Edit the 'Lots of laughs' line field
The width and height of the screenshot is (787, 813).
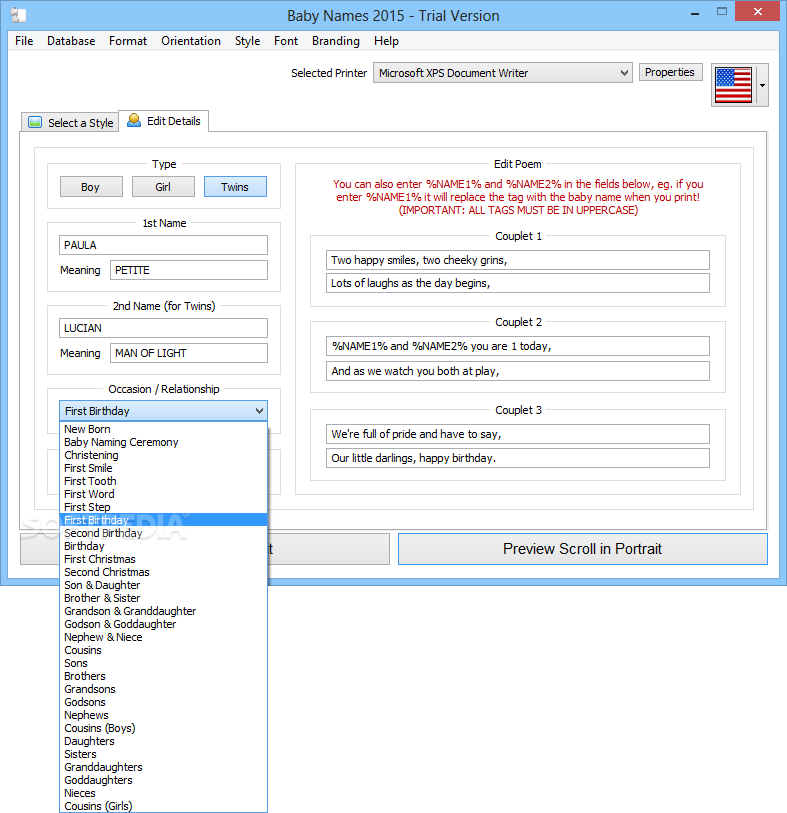pos(517,283)
